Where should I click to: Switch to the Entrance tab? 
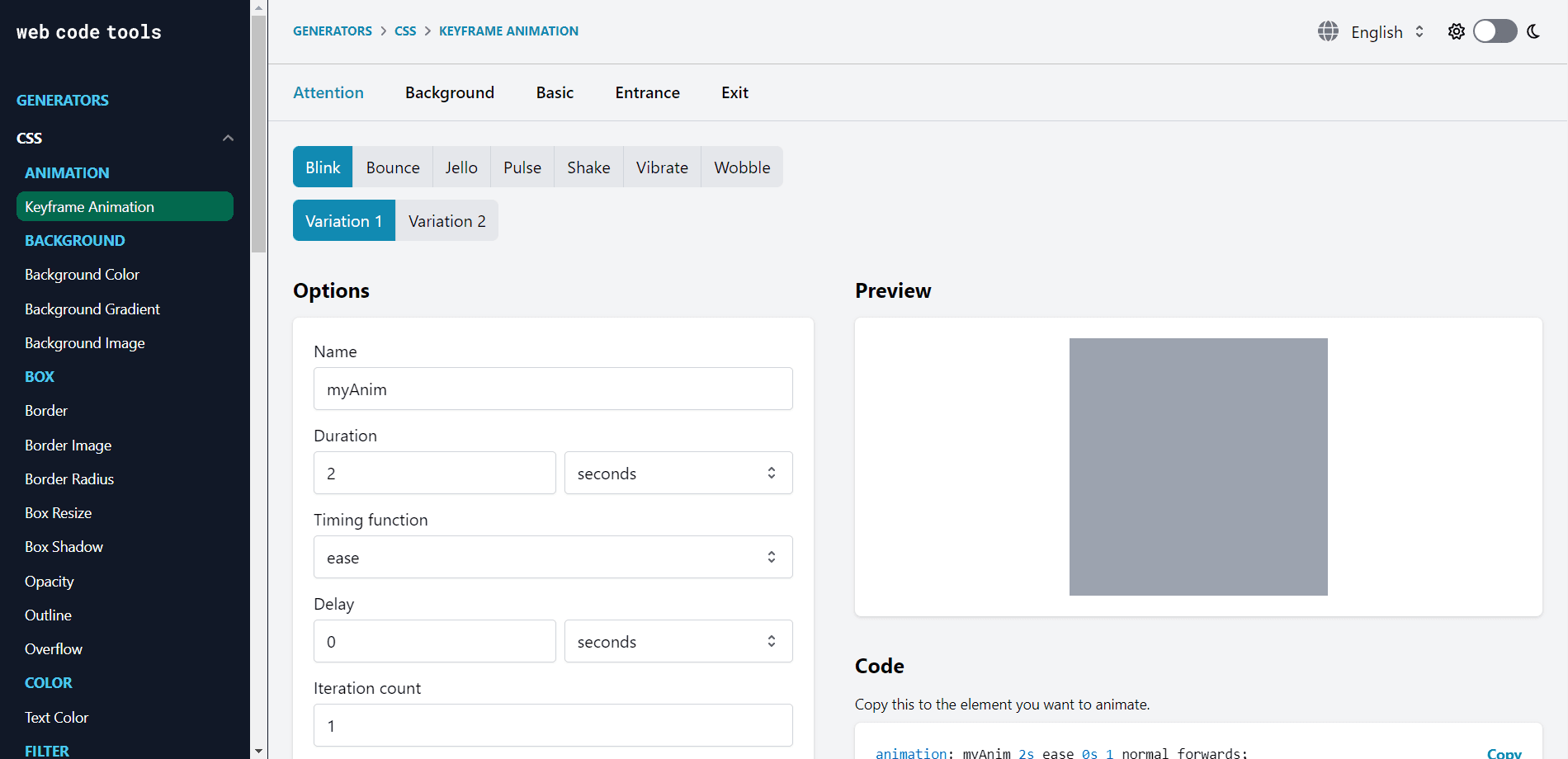(647, 92)
